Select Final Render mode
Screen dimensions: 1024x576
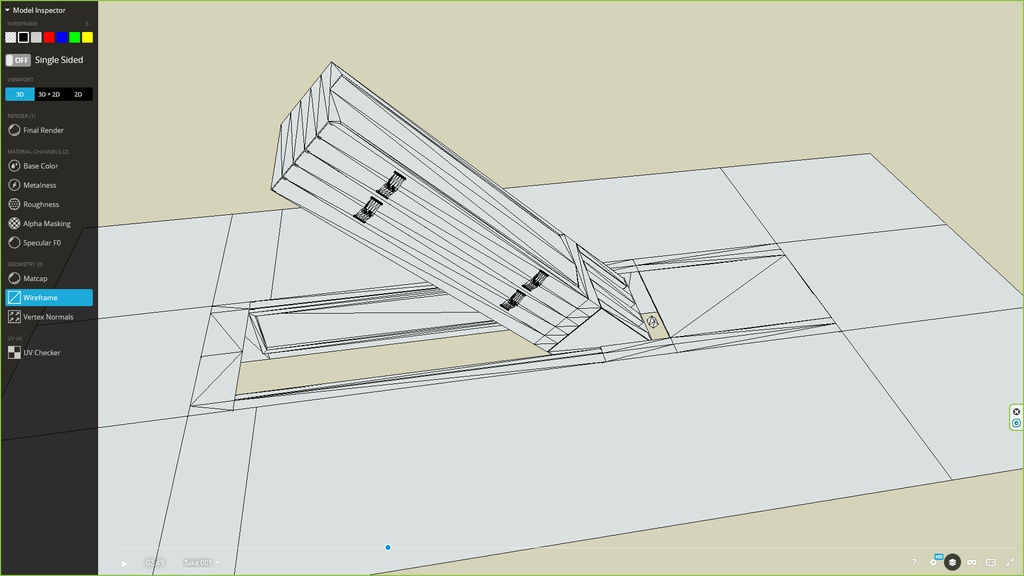point(43,130)
